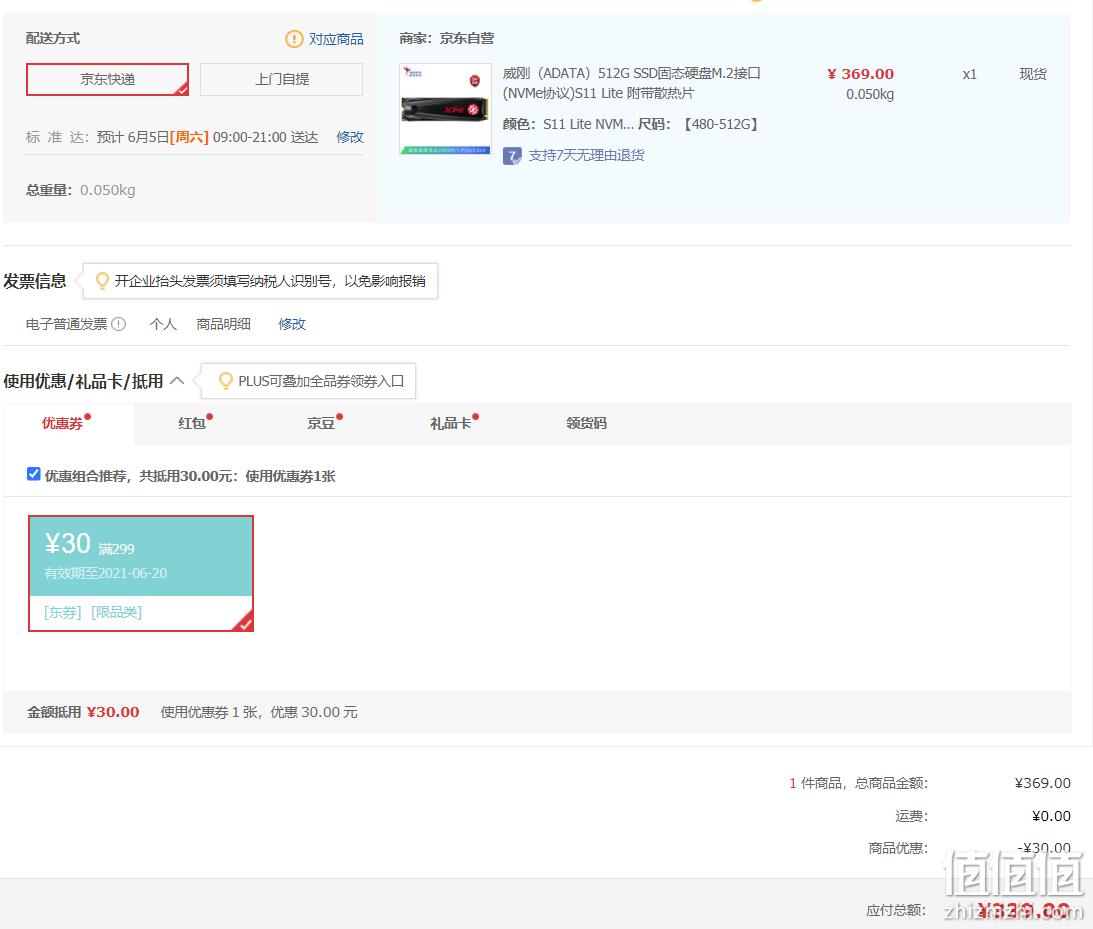
Task: Open 支持7天无理由退货 link
Action: coord(586,155)
